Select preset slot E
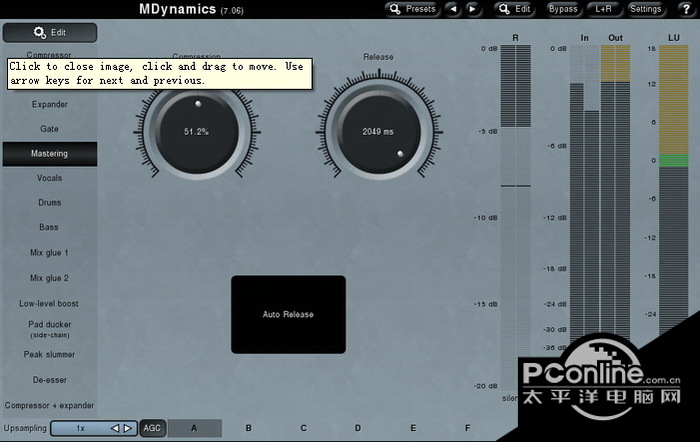The height and width of the screenshot is (442, 700). click(x=413, y=428)
